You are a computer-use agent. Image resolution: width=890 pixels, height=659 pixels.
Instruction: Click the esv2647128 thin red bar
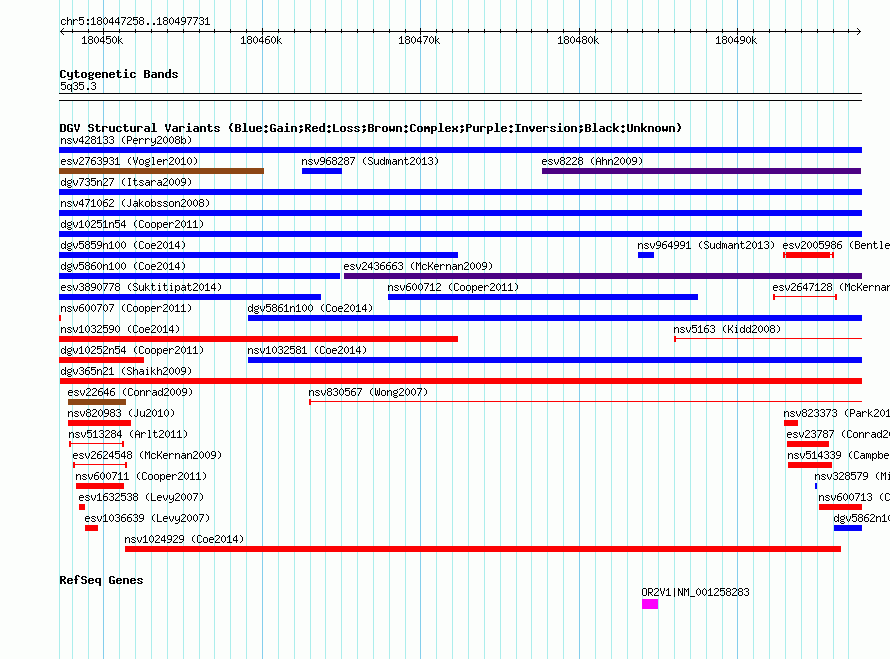[x=805, y=297]
